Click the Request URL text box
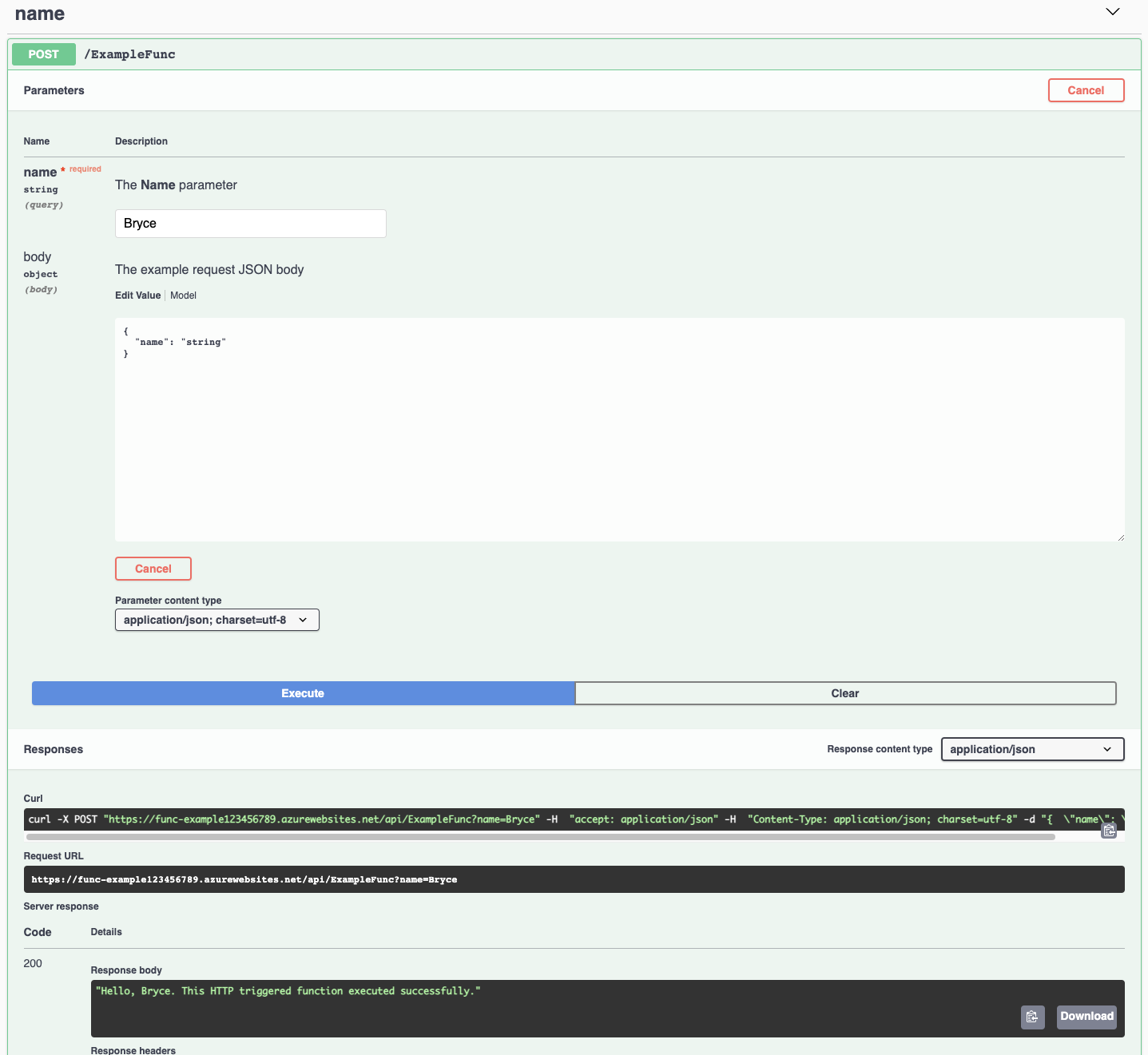 point(573,879)
